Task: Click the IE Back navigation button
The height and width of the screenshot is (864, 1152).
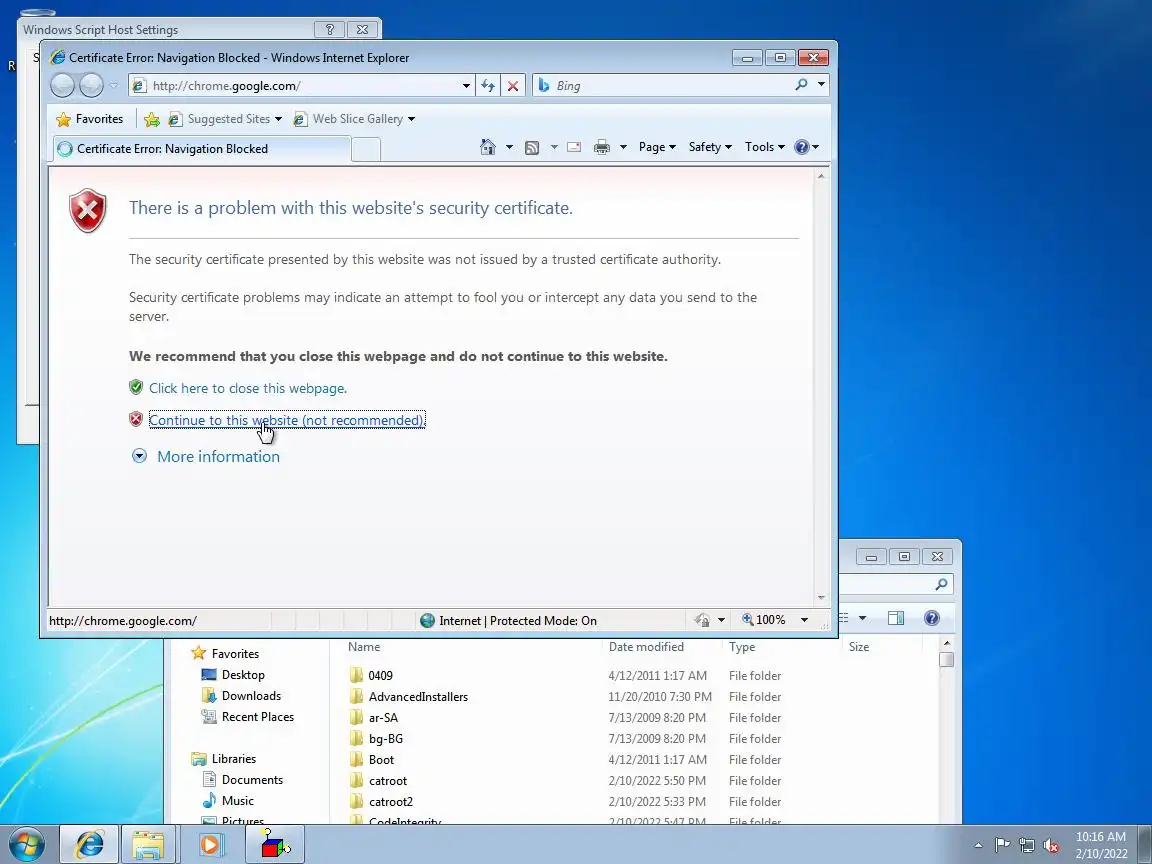Action: (x=62, y=85)
